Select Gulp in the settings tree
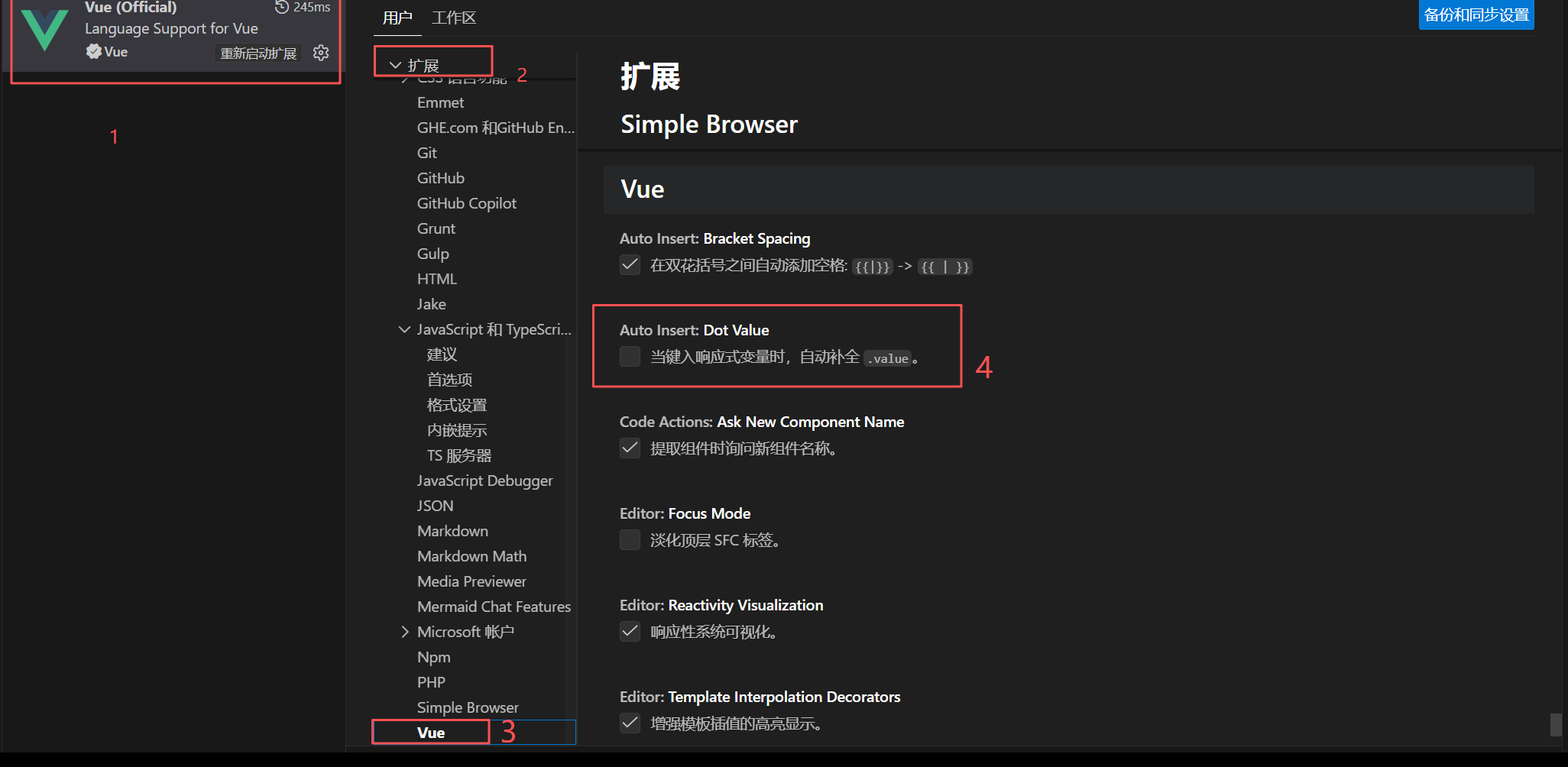This screenshot has width=1568, height=767. (x=432, y=254)
